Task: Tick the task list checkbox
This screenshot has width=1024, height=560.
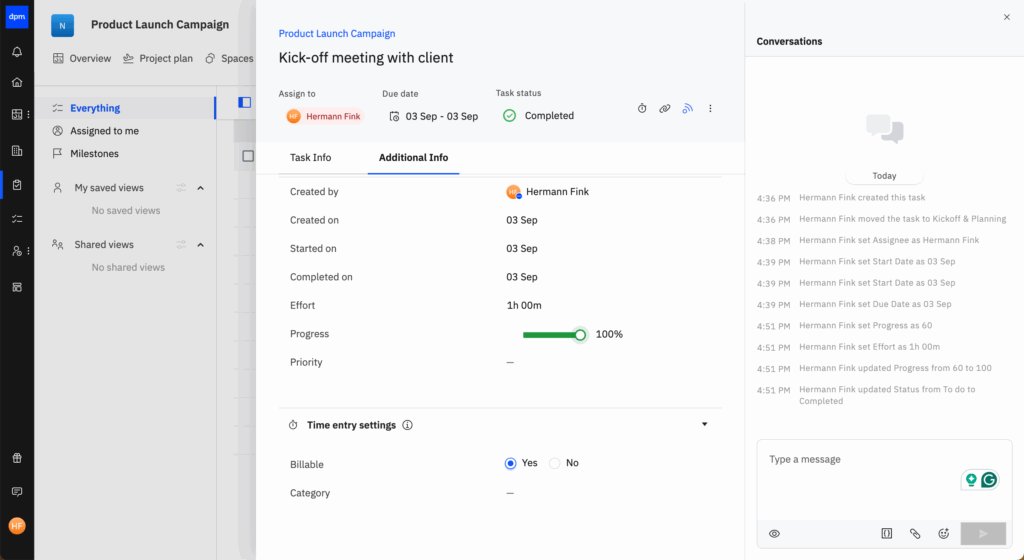Action: click(248, 156)
